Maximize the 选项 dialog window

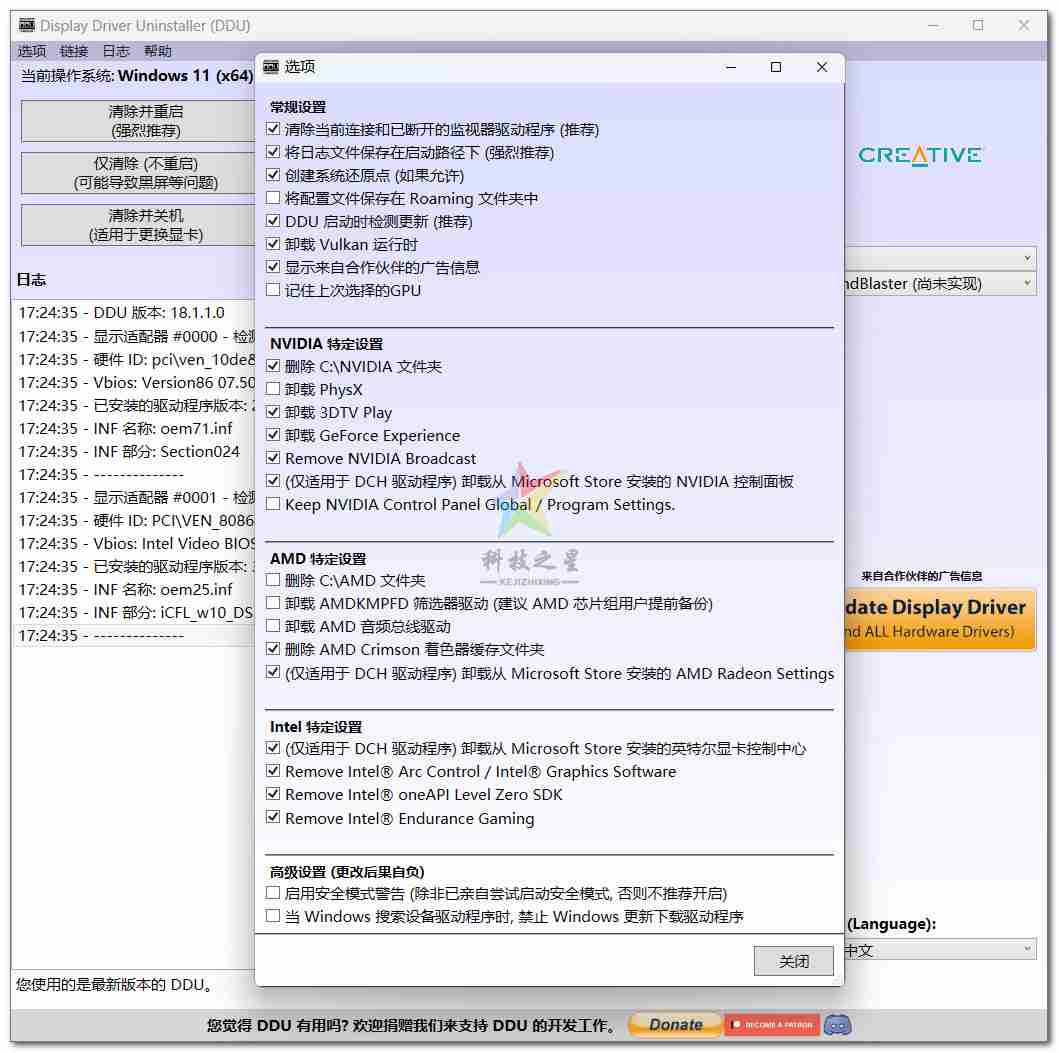776,67
